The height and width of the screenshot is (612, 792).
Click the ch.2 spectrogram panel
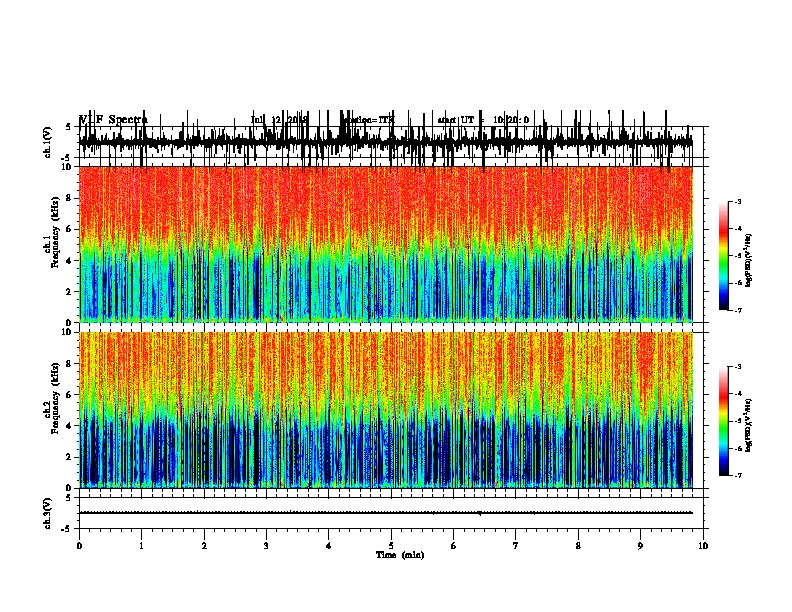coord(385,410)
